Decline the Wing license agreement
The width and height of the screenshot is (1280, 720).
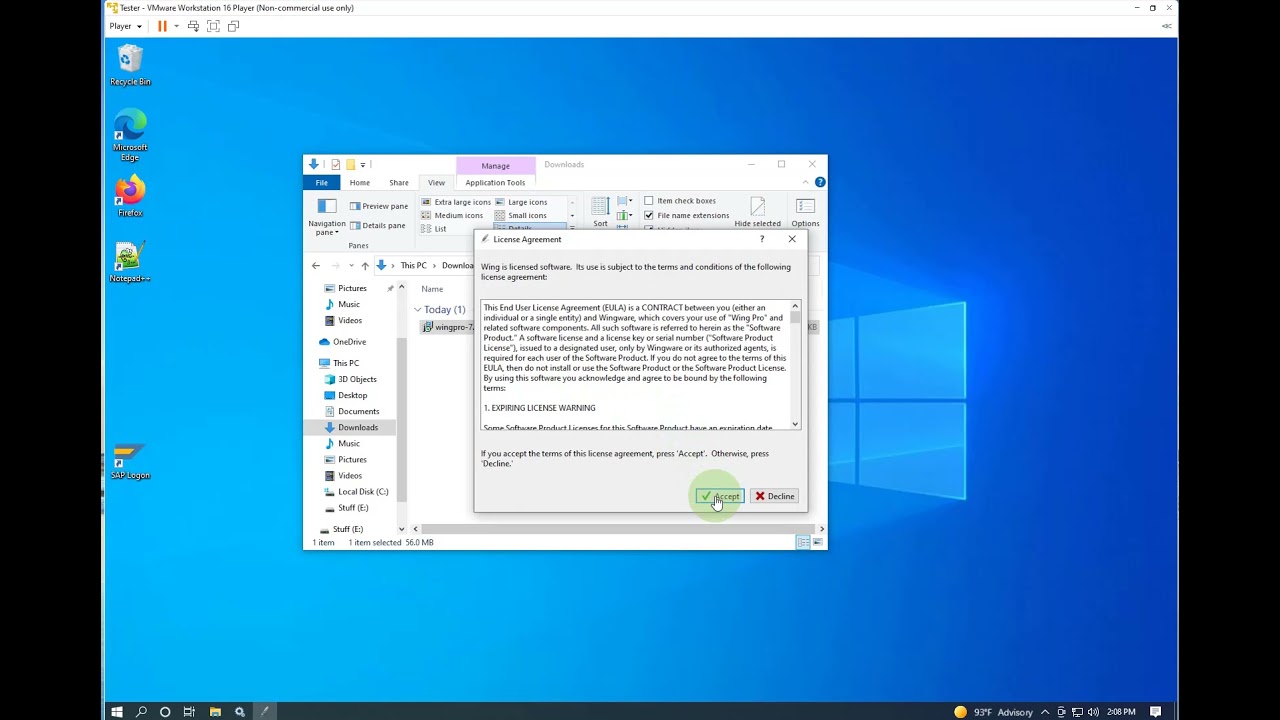[x=775, y=496]
